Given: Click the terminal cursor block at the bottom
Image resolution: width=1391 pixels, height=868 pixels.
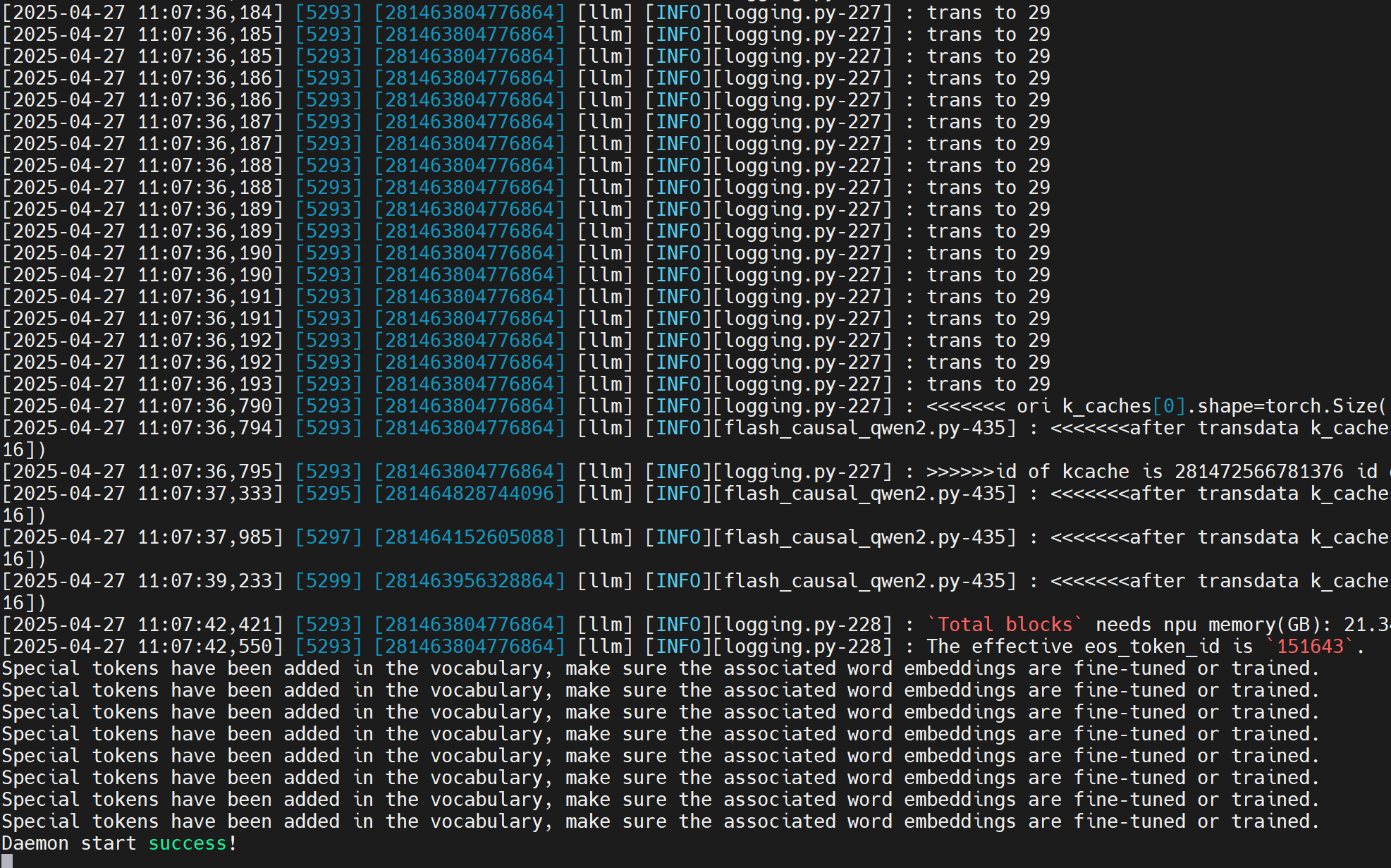Looking at the screenshot, I should pos(7,861).
